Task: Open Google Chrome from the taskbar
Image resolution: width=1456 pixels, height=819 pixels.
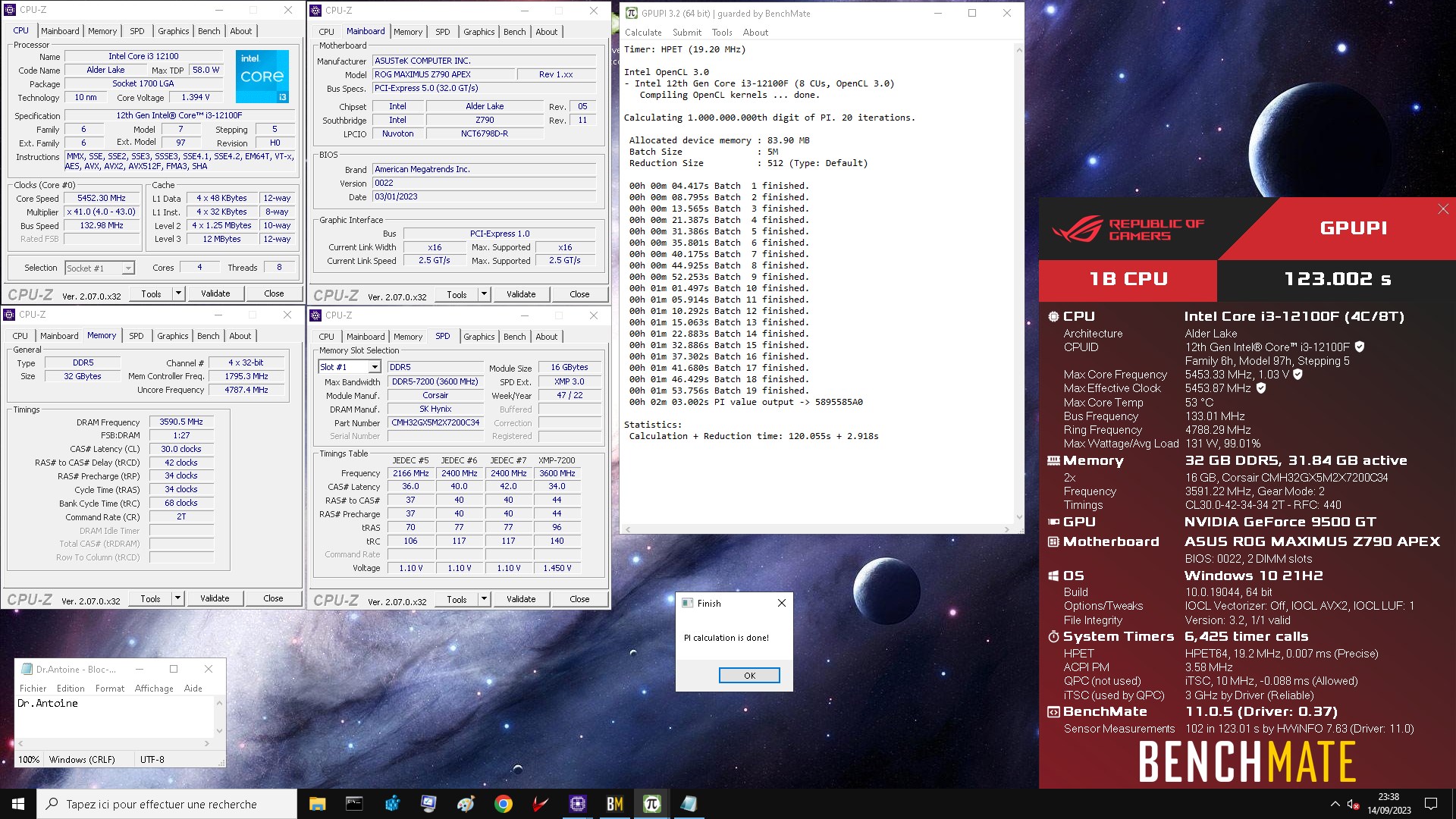Action: pos(503,804)
